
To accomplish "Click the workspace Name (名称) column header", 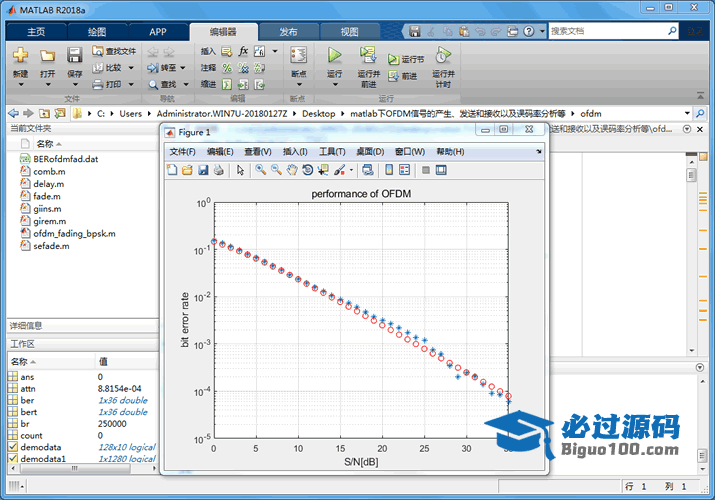I will coord(51,361).
